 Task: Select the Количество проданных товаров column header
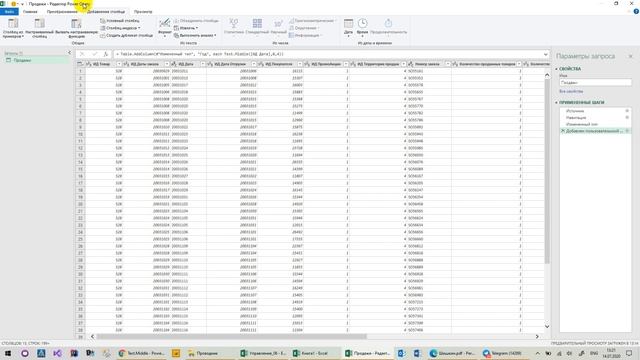(487, 64)
